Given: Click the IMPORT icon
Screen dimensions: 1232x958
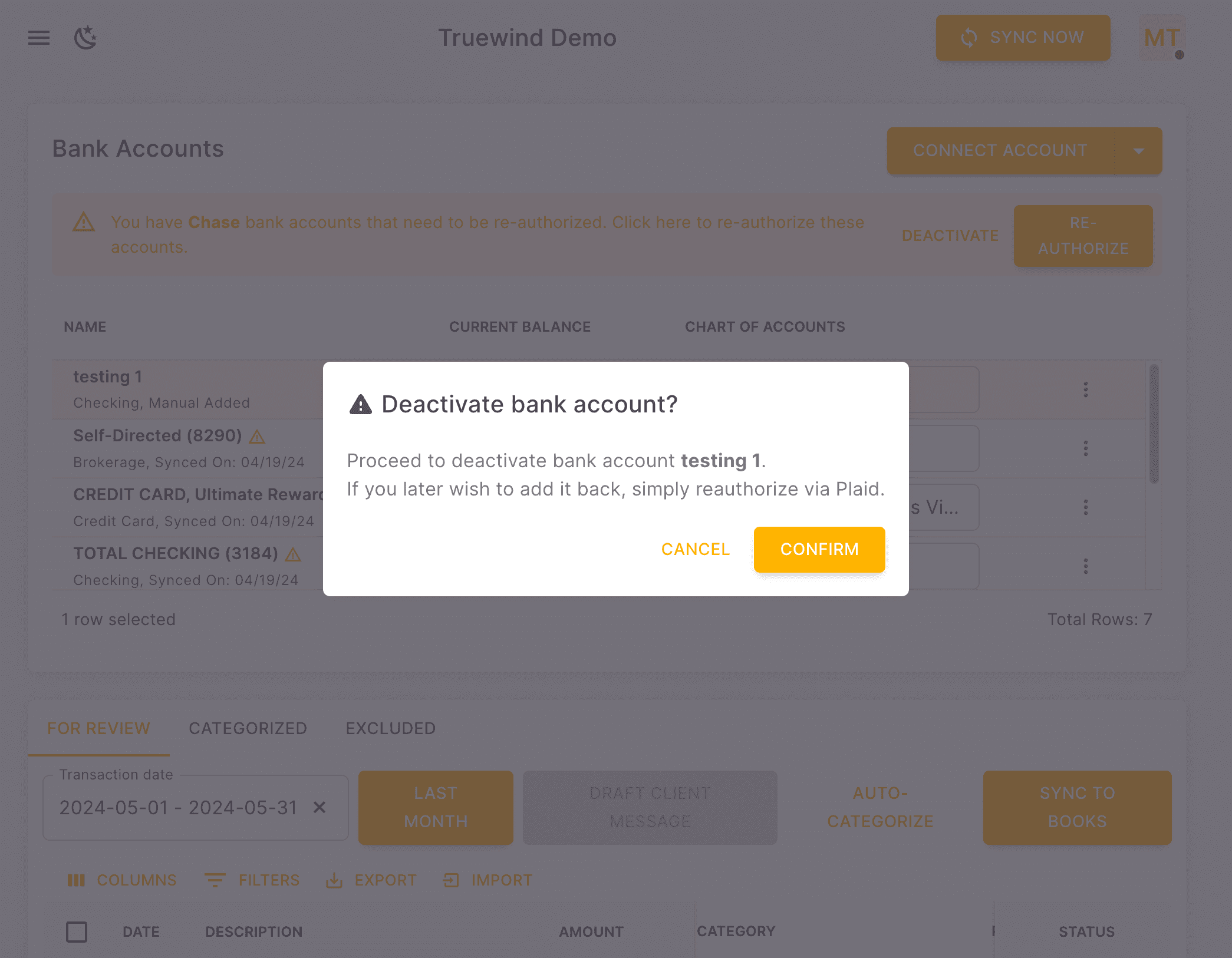Looking at the screenshot, I should [x=451, y=880].
